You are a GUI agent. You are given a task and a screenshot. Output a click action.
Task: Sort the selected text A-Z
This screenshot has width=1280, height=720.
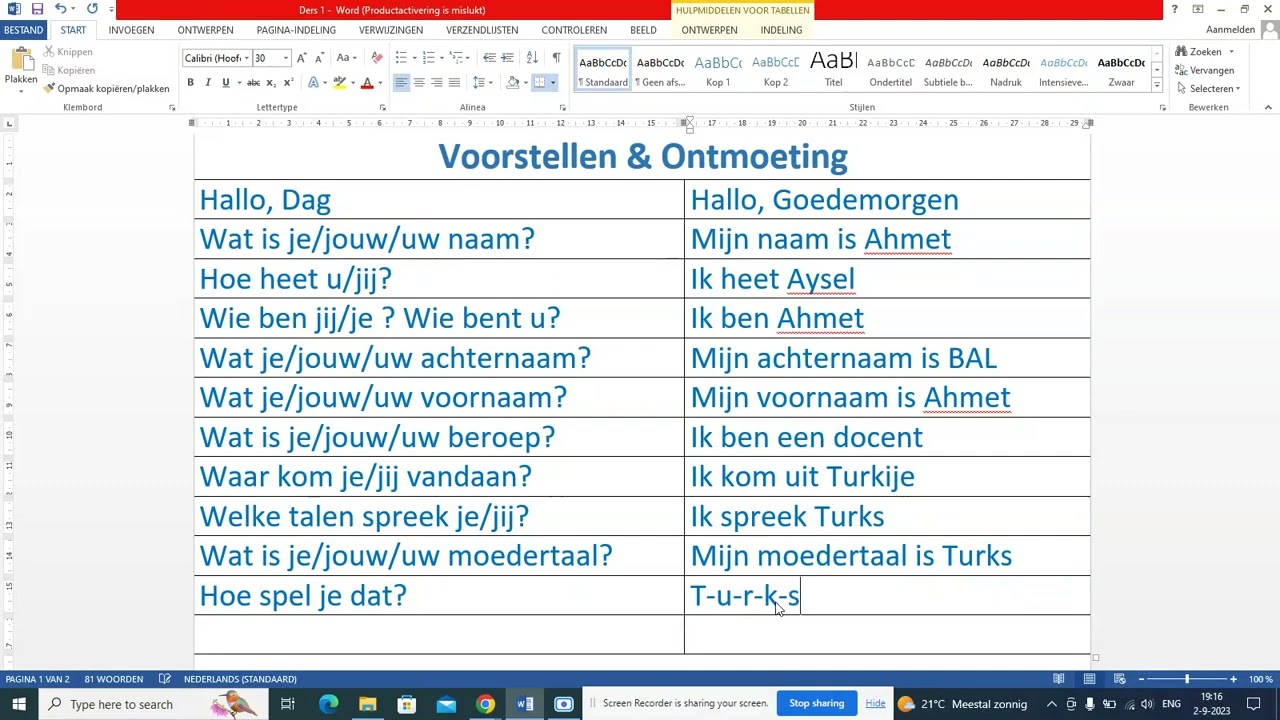click(x=532, y=58)
